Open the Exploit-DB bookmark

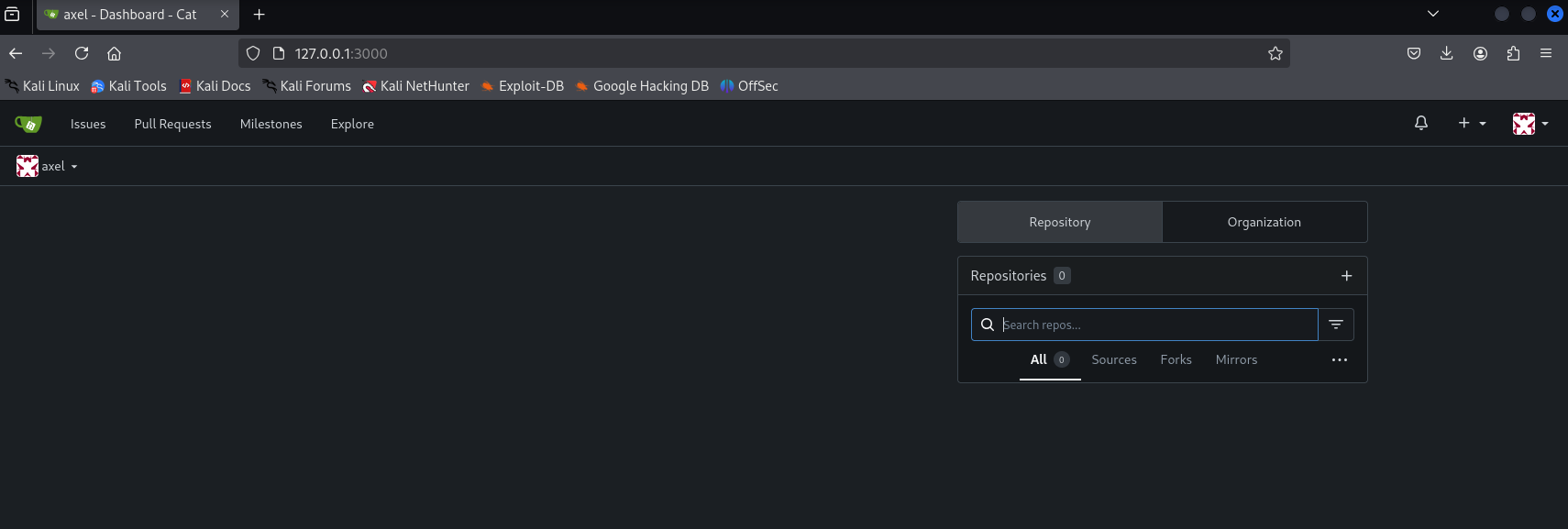pos(523,86)
